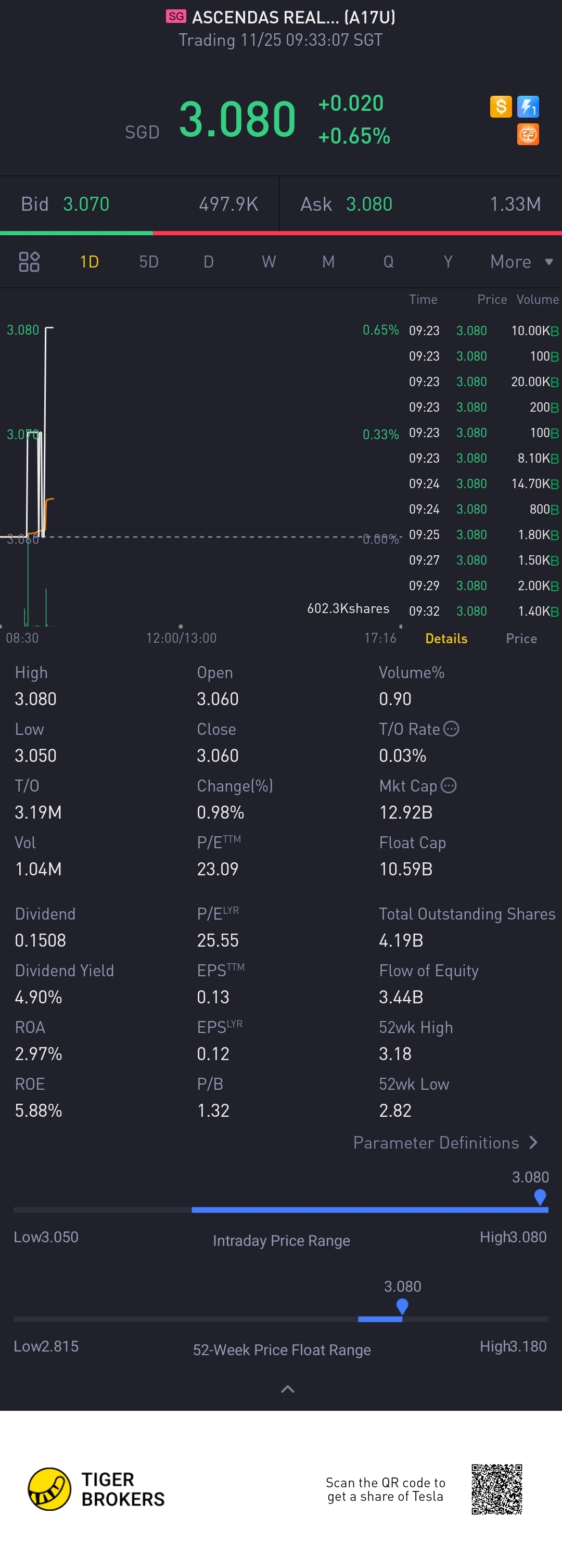Select the 09:27 trade of 1.50K
Screen dimensions: 562x1568
[x=483, y=560]
